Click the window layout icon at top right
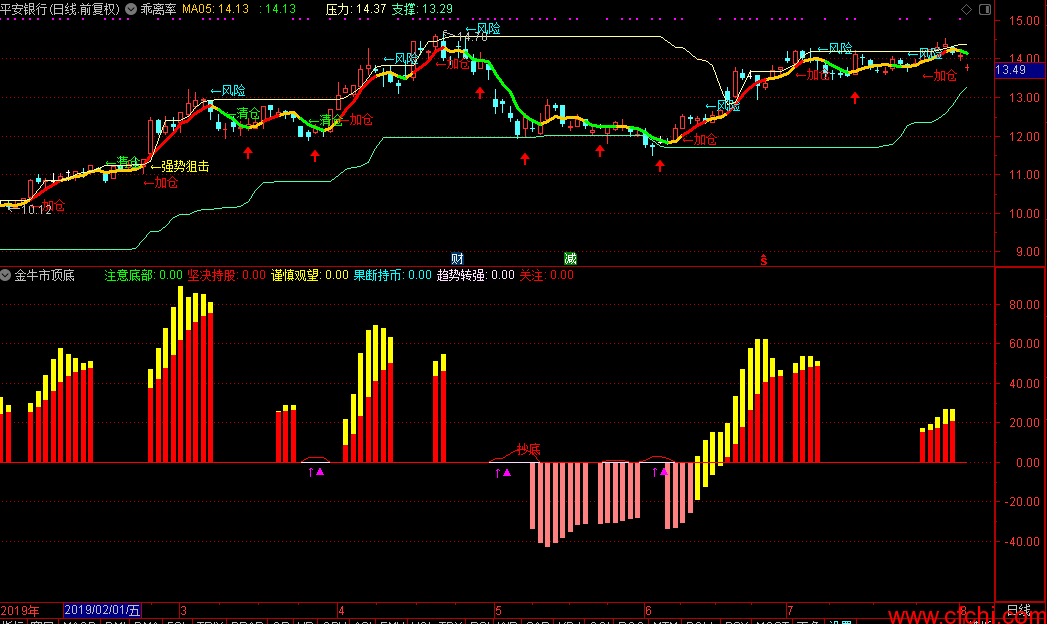The image size is (1047, 624). [985, 9]
